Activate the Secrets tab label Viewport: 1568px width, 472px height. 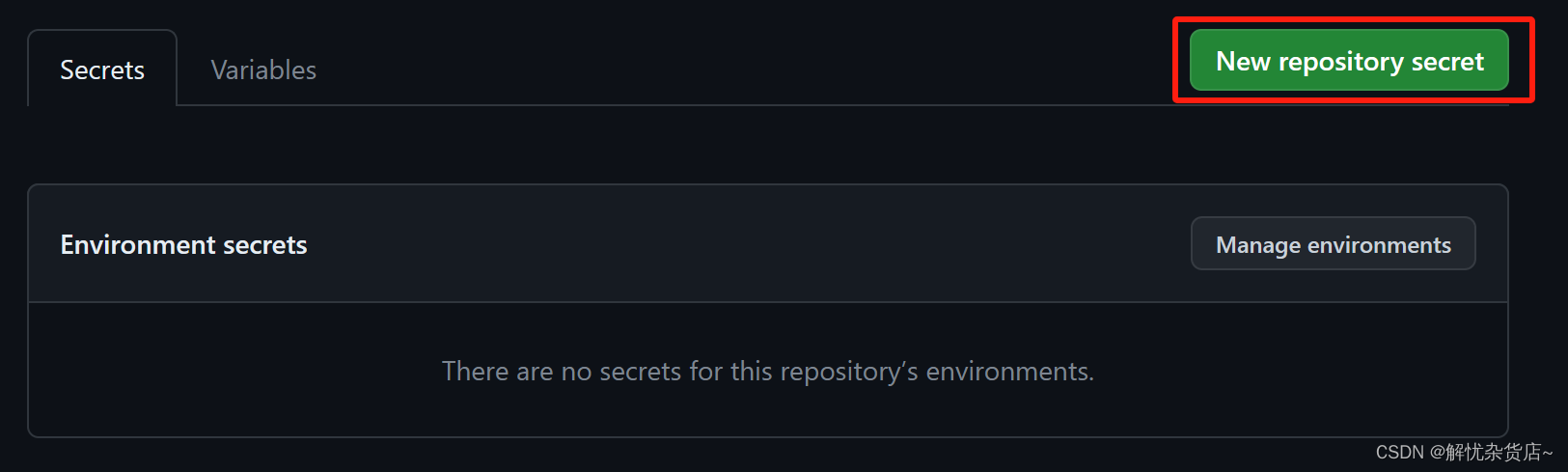[x=102, y=70]
